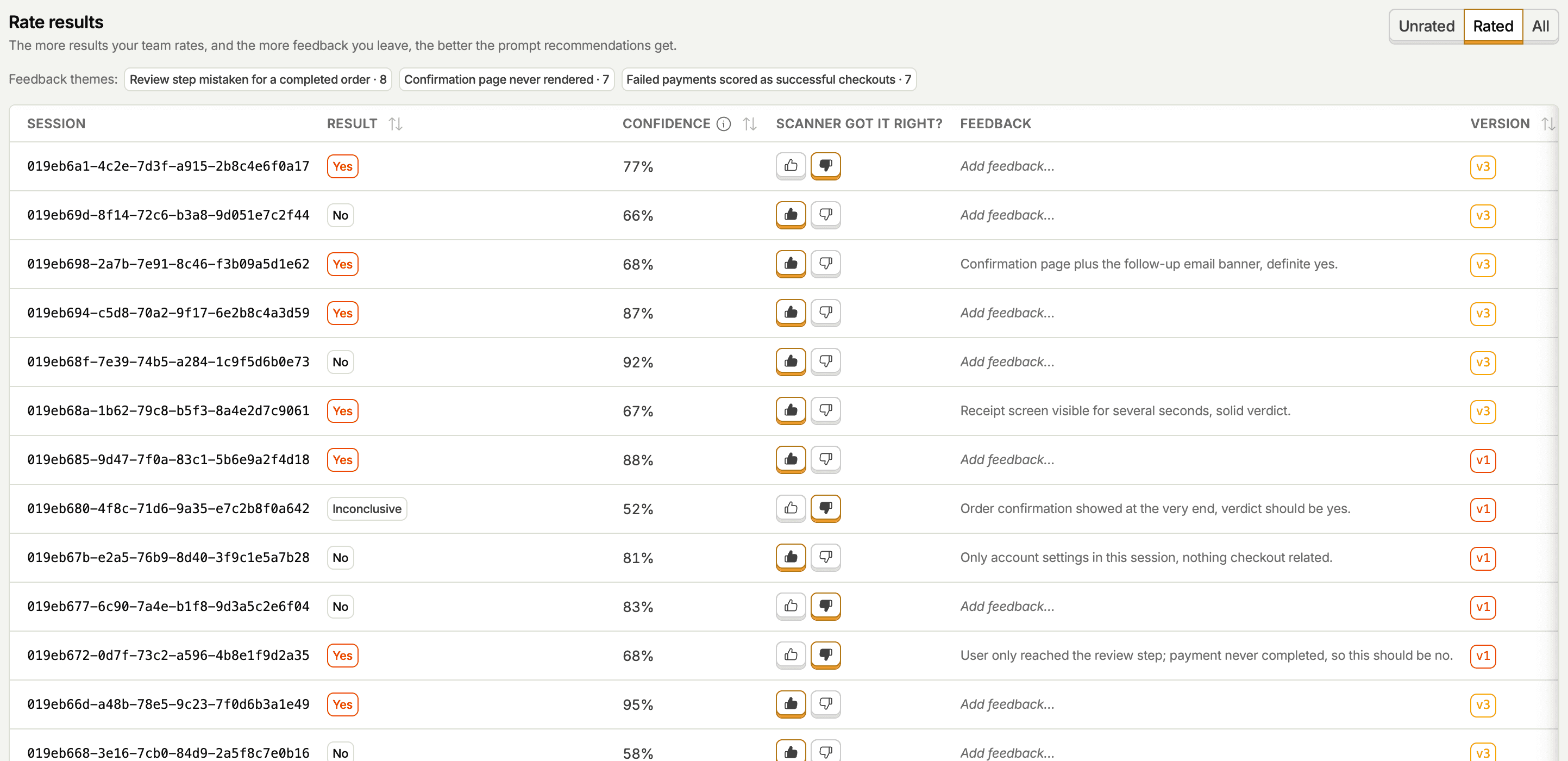Viewport: 1568px width, 761px height.
Task: Edit feedback 'Only account settings in this session'
Action: coord(1146,558)
